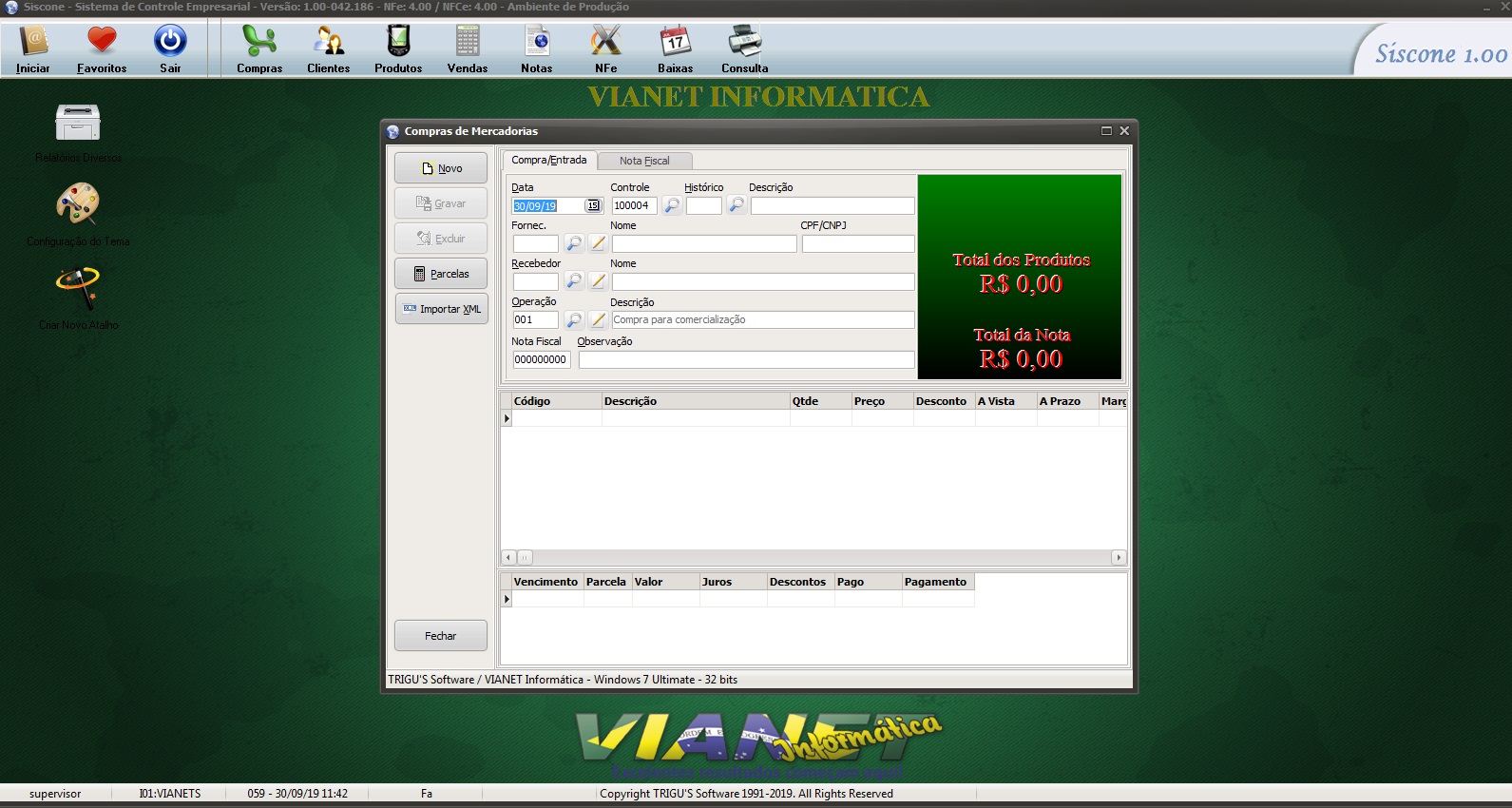The image size is (1512, 808).
Task: Click the Novo button
Action: (441, 168)
